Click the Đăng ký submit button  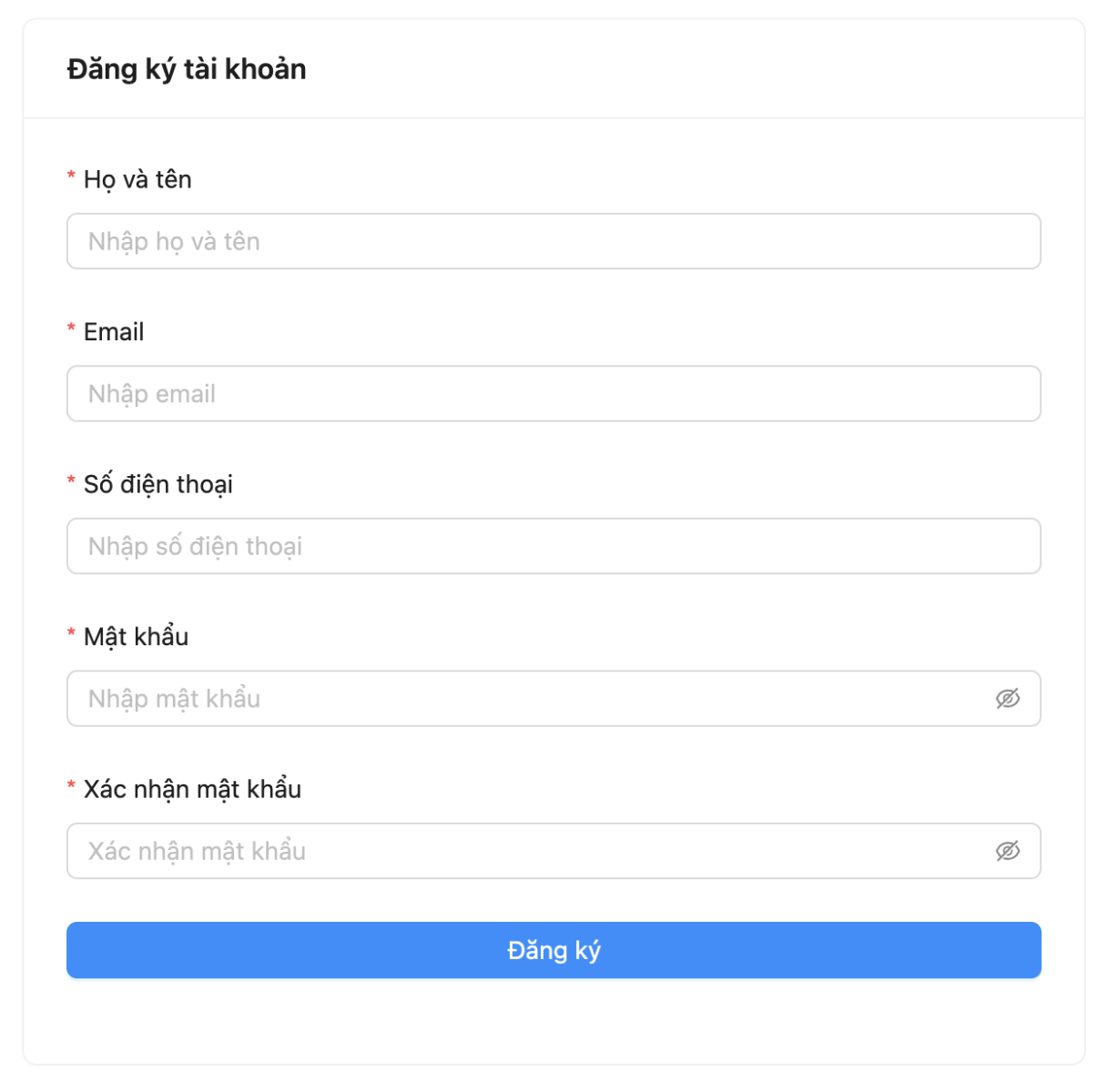pos(553,951)
